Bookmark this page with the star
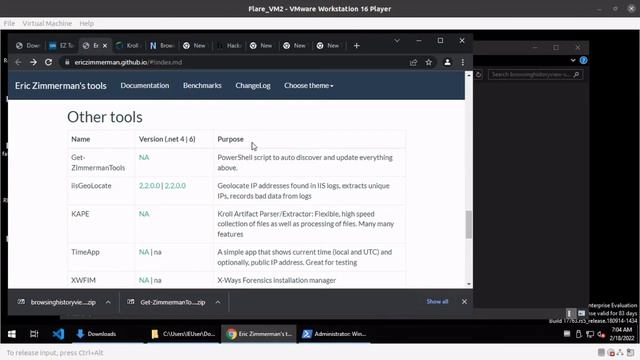Viewport: 640px width, 360px height. pos(429,62)
